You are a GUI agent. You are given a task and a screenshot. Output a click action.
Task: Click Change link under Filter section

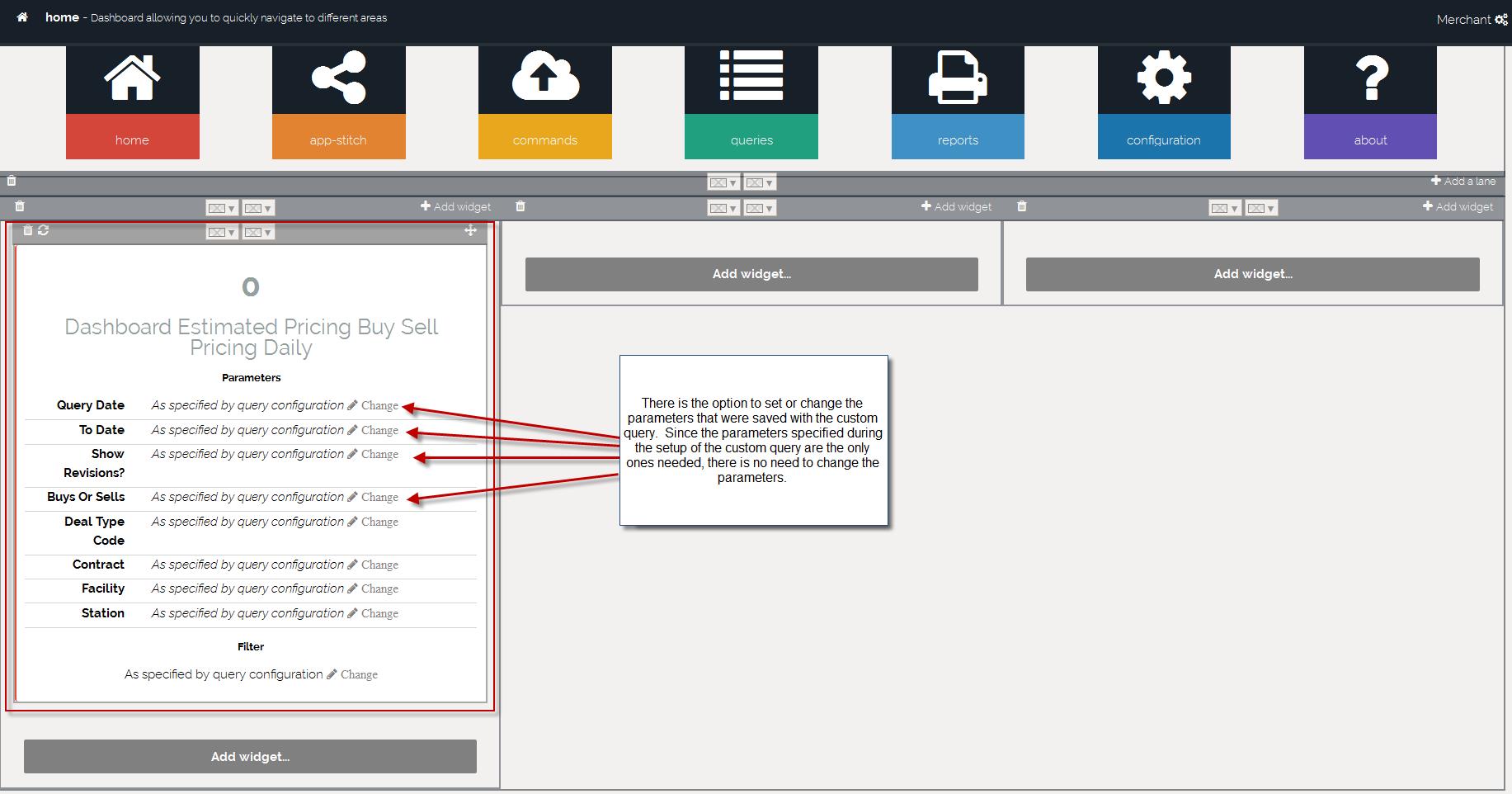(359, 674)
